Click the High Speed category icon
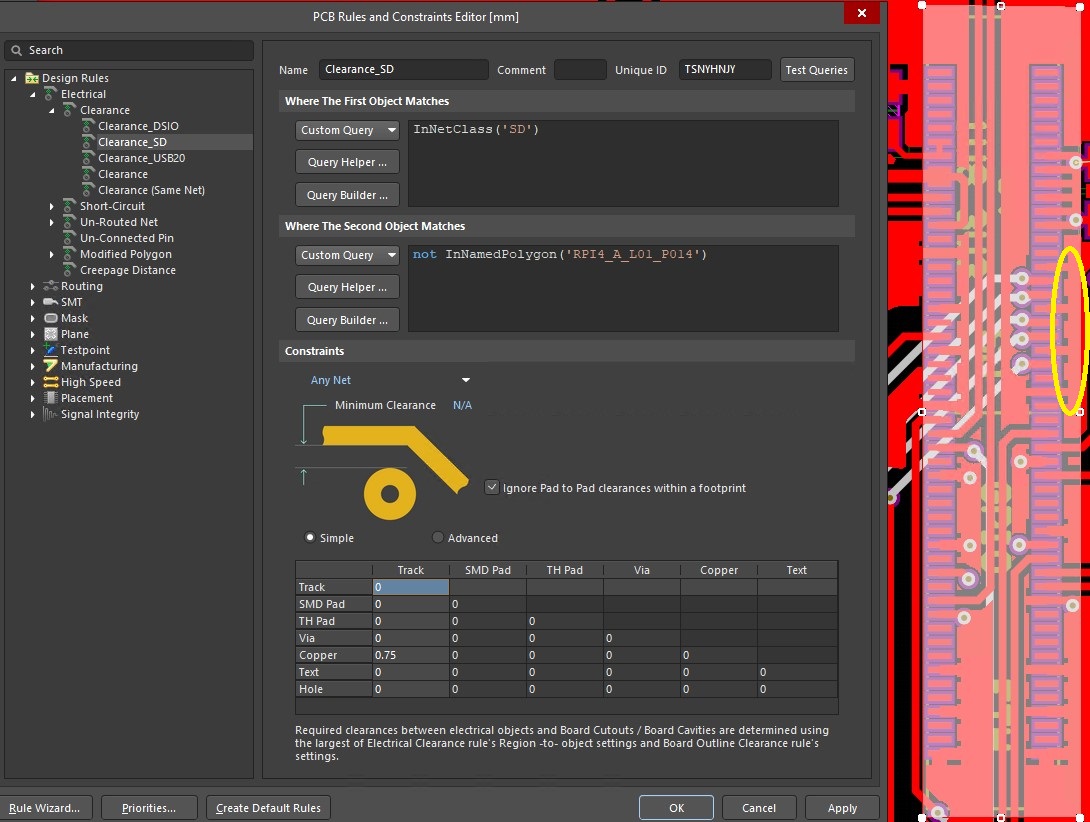The width and height of the screenshot is (1090, 822). pyautogui.click(x=51, y=382)
